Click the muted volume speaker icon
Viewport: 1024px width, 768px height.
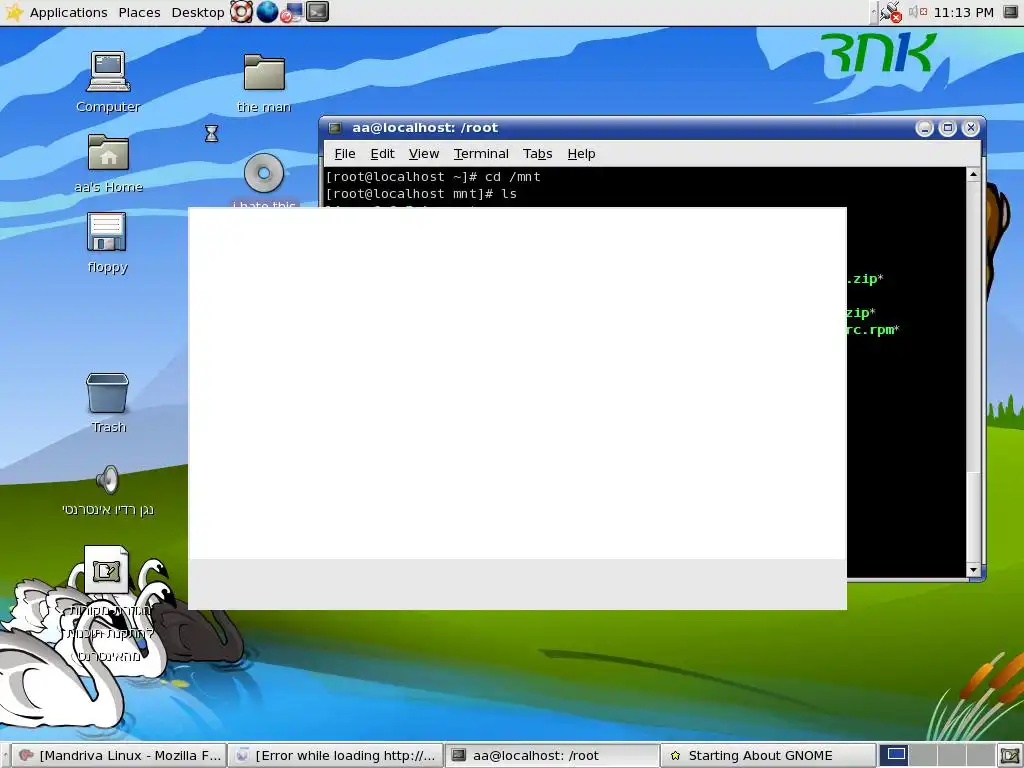pyautogui.click(x=918, y=12)
